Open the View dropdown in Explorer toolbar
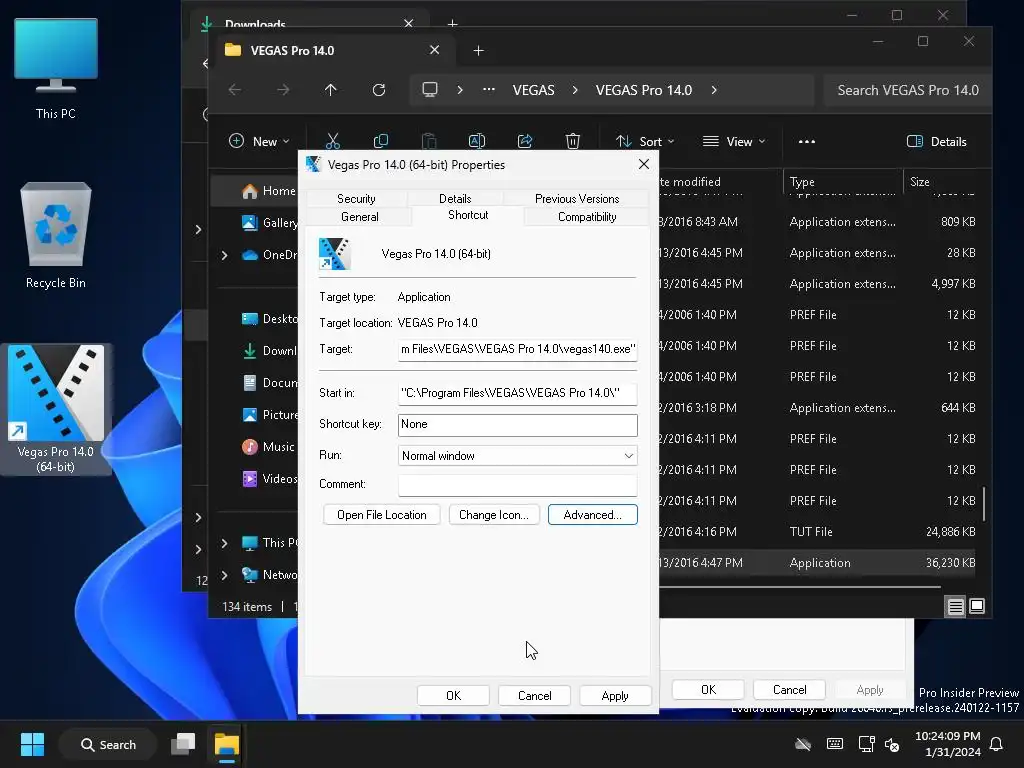 pos(733,141)
